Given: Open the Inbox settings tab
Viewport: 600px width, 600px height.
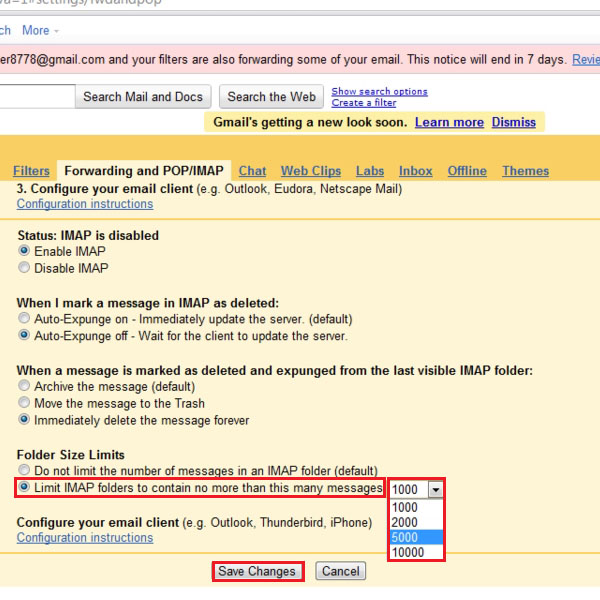Looking at the screenshot, I should pos(416,171).
